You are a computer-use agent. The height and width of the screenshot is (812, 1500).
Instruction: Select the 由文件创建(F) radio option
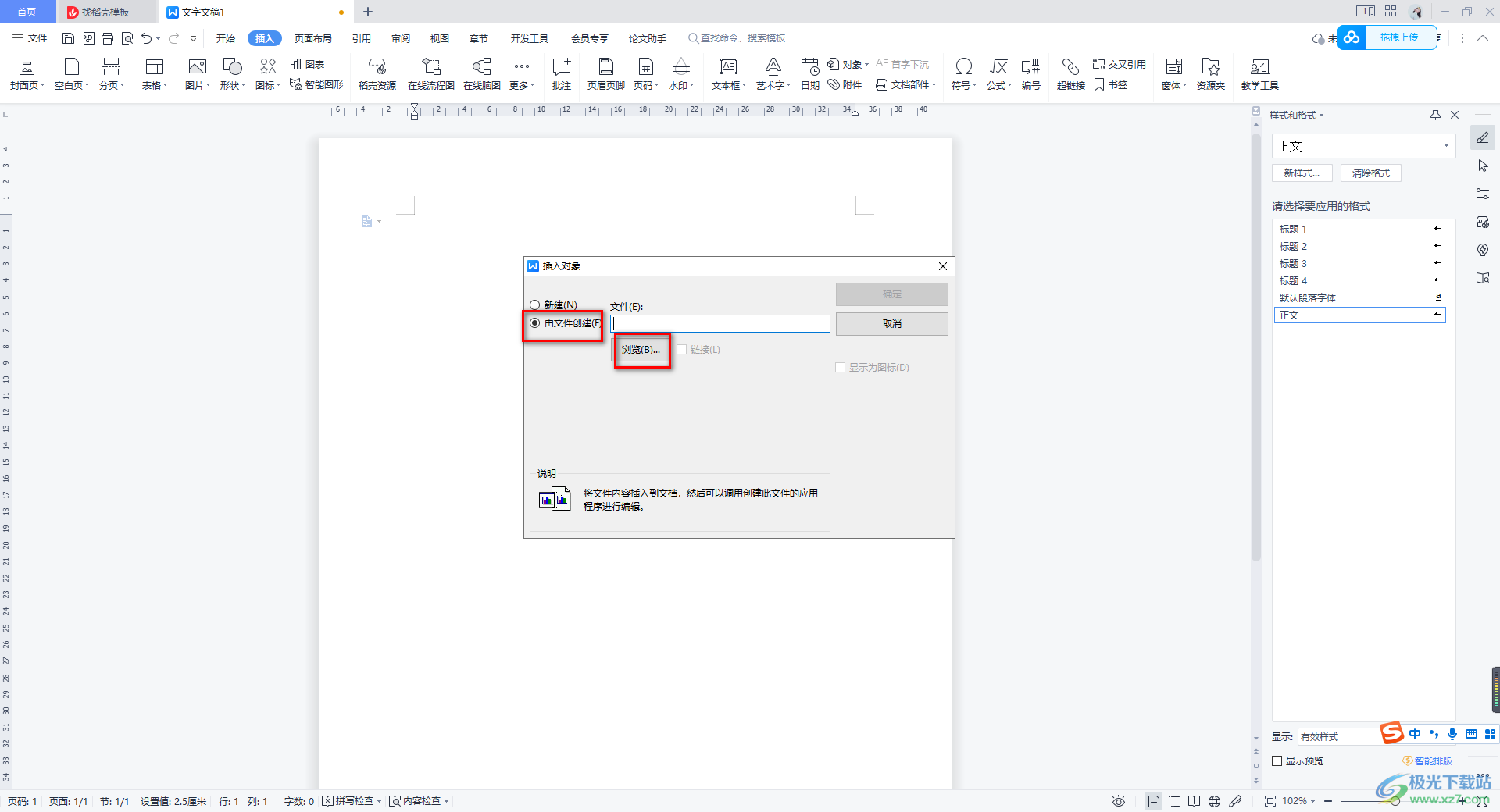point(565,322)
